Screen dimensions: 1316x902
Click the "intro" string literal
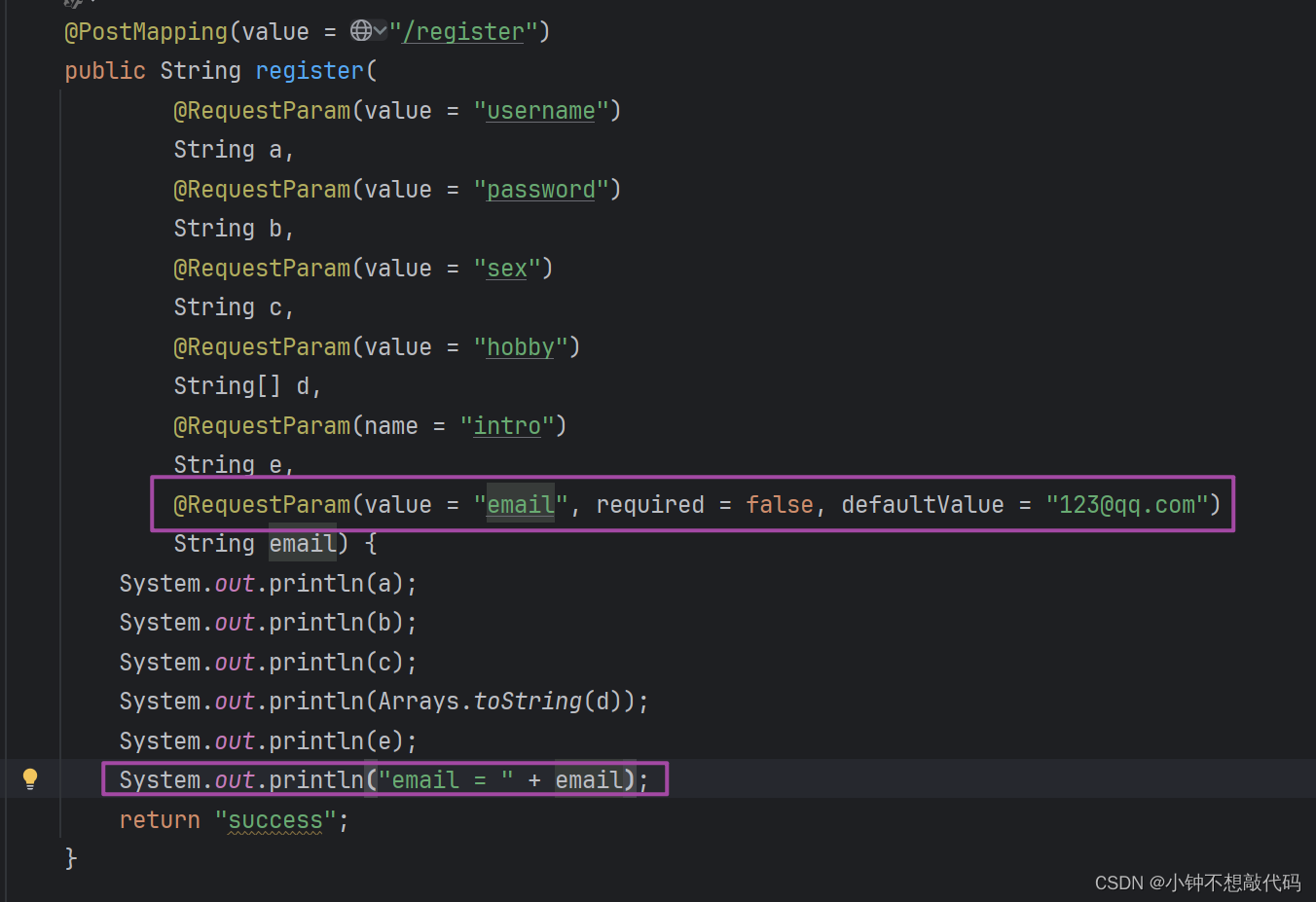507,426
